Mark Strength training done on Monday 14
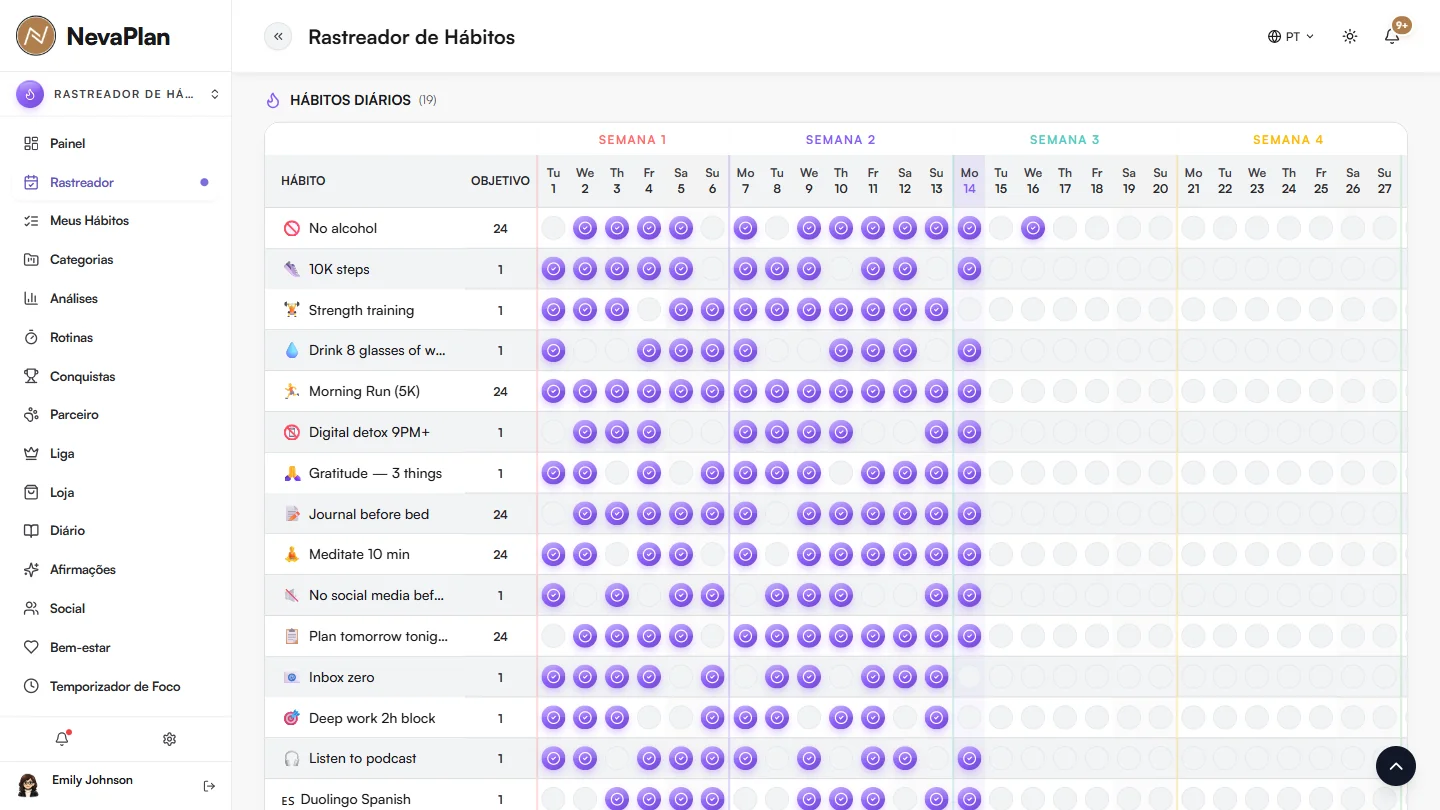The width and height of the screenshot is (1440, 810). [969, 310]
